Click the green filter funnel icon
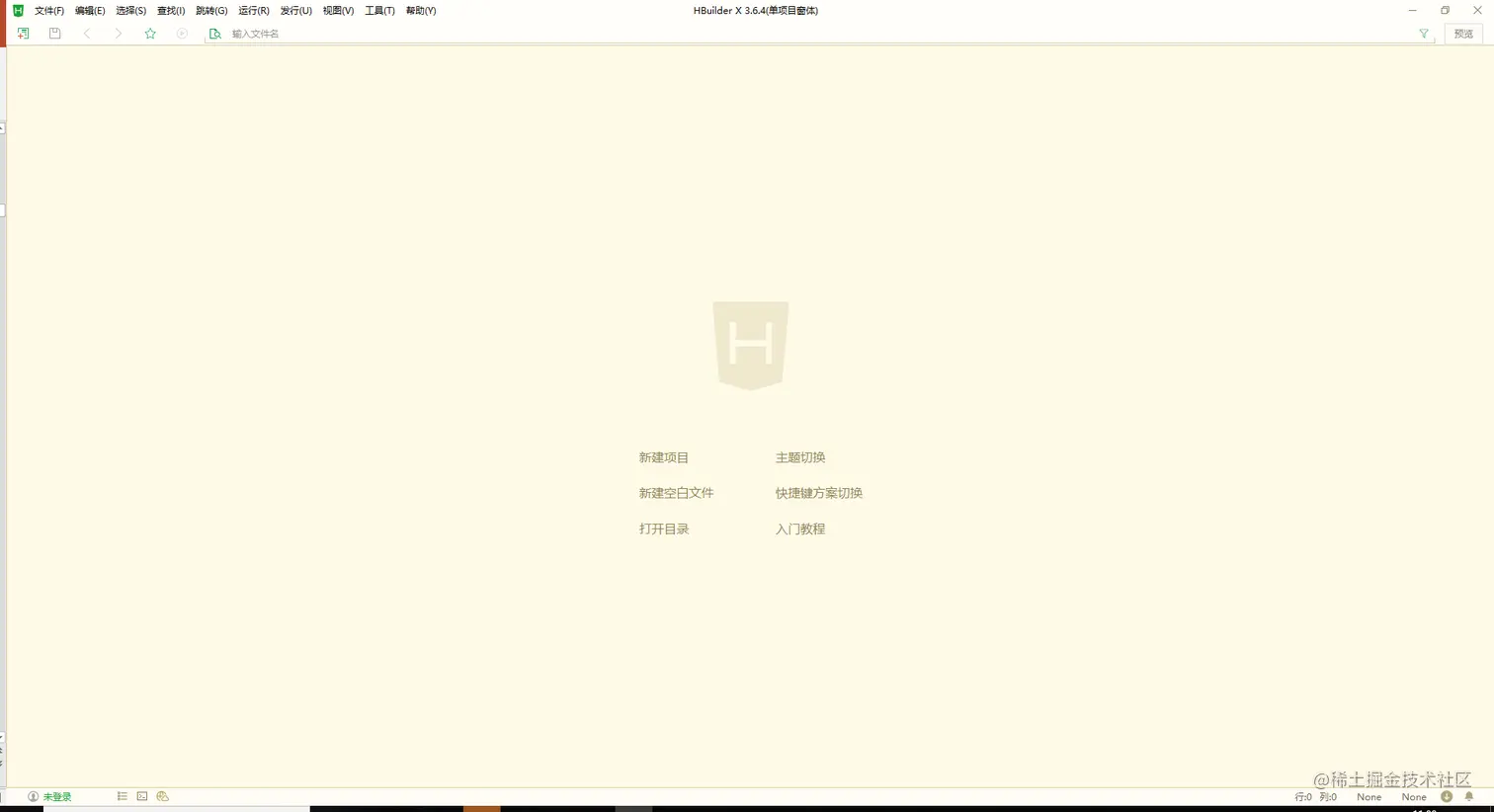The image size is (1494, 812). click(1424, 34)
